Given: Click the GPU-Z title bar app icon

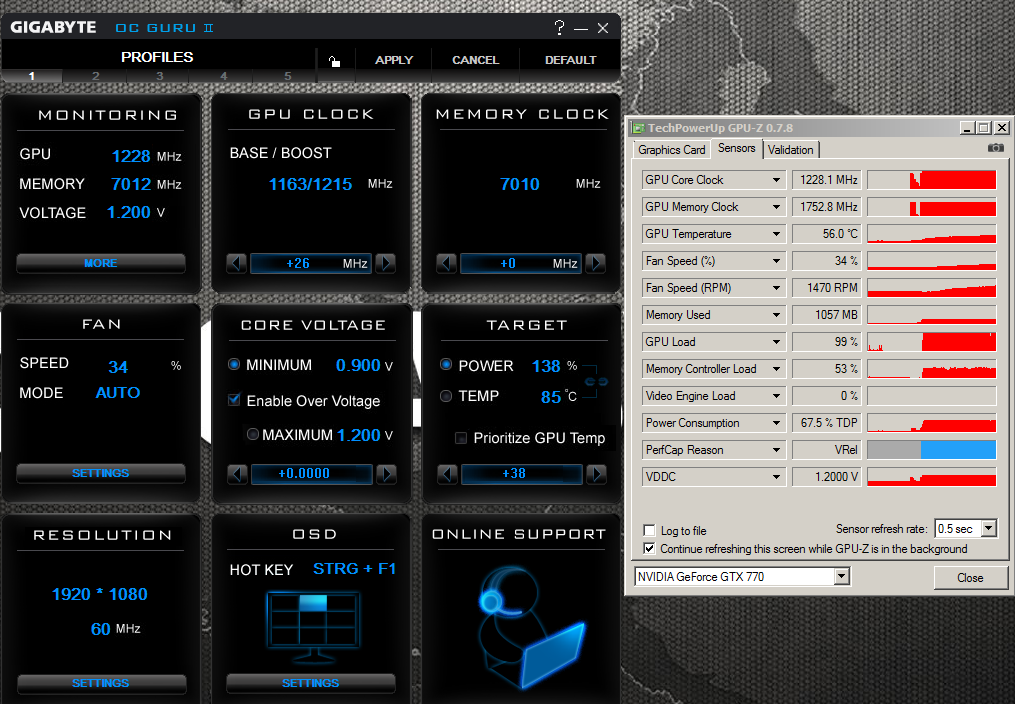Looking at the screenshot, I should (x=638, y=128).
